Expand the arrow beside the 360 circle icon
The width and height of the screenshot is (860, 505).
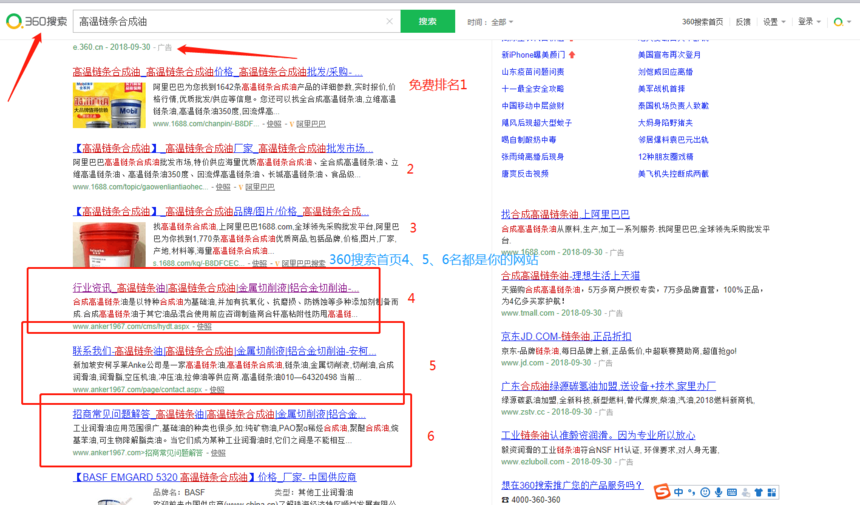click(x=849, y=22)
